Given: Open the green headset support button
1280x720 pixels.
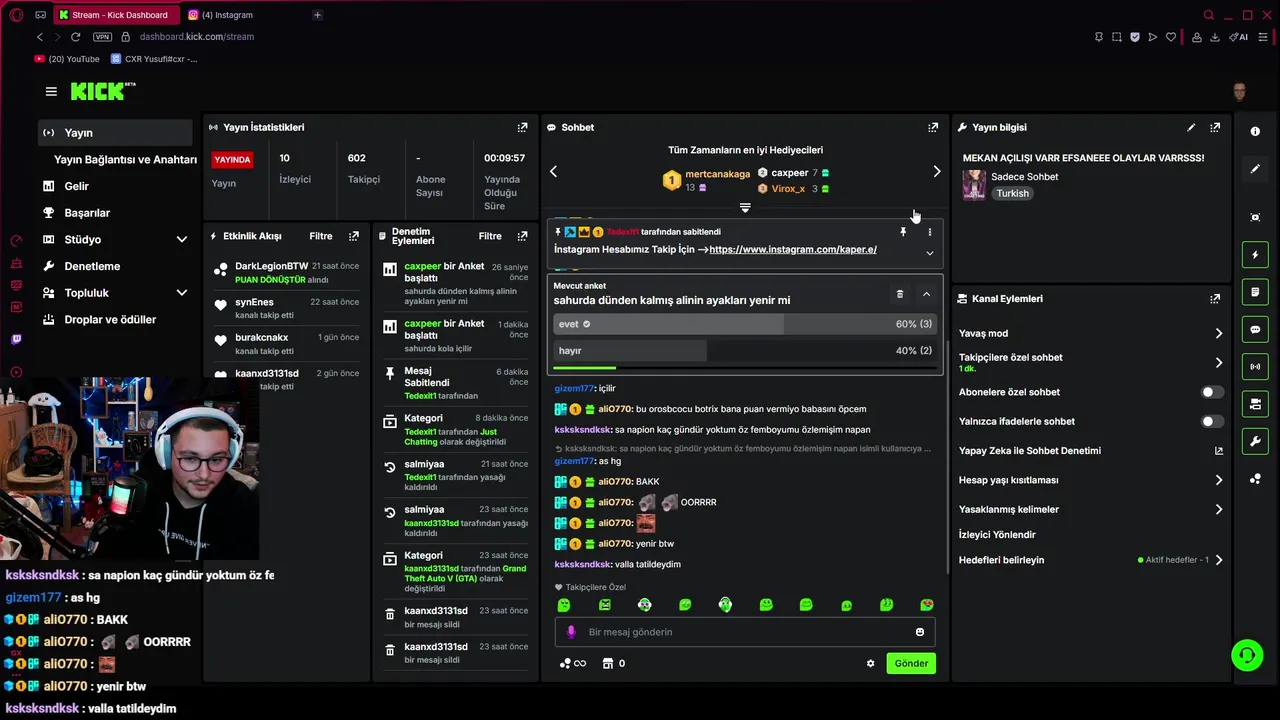Looking at the screenshot, I should click(1247, 655).
